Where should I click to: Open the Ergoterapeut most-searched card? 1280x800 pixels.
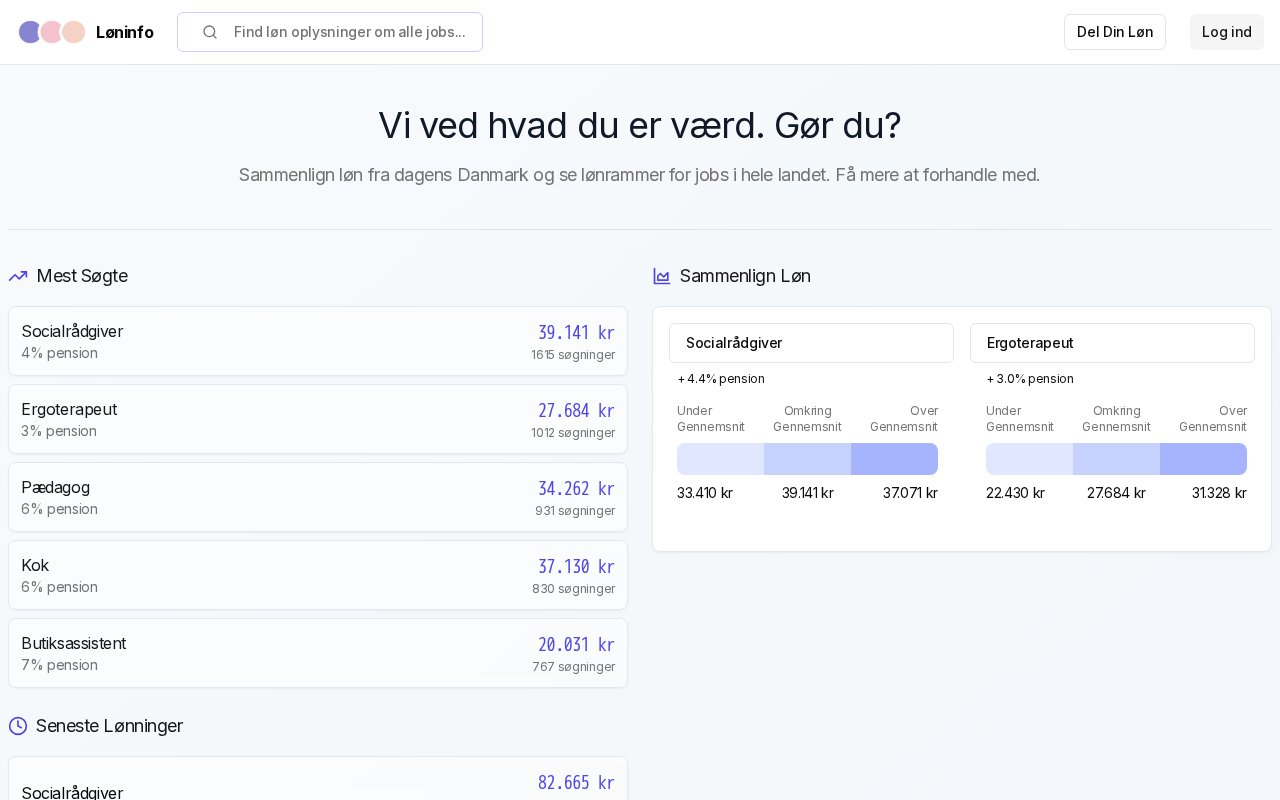(318, 419)
